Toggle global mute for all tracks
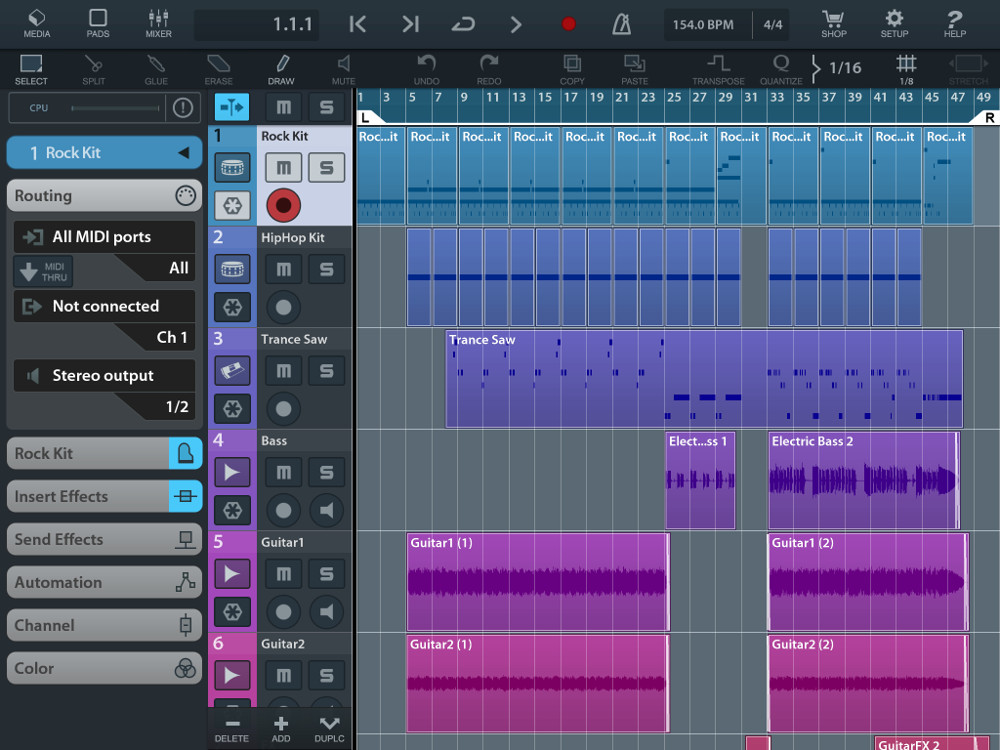 pyautogui.click(x=283, y=107)
